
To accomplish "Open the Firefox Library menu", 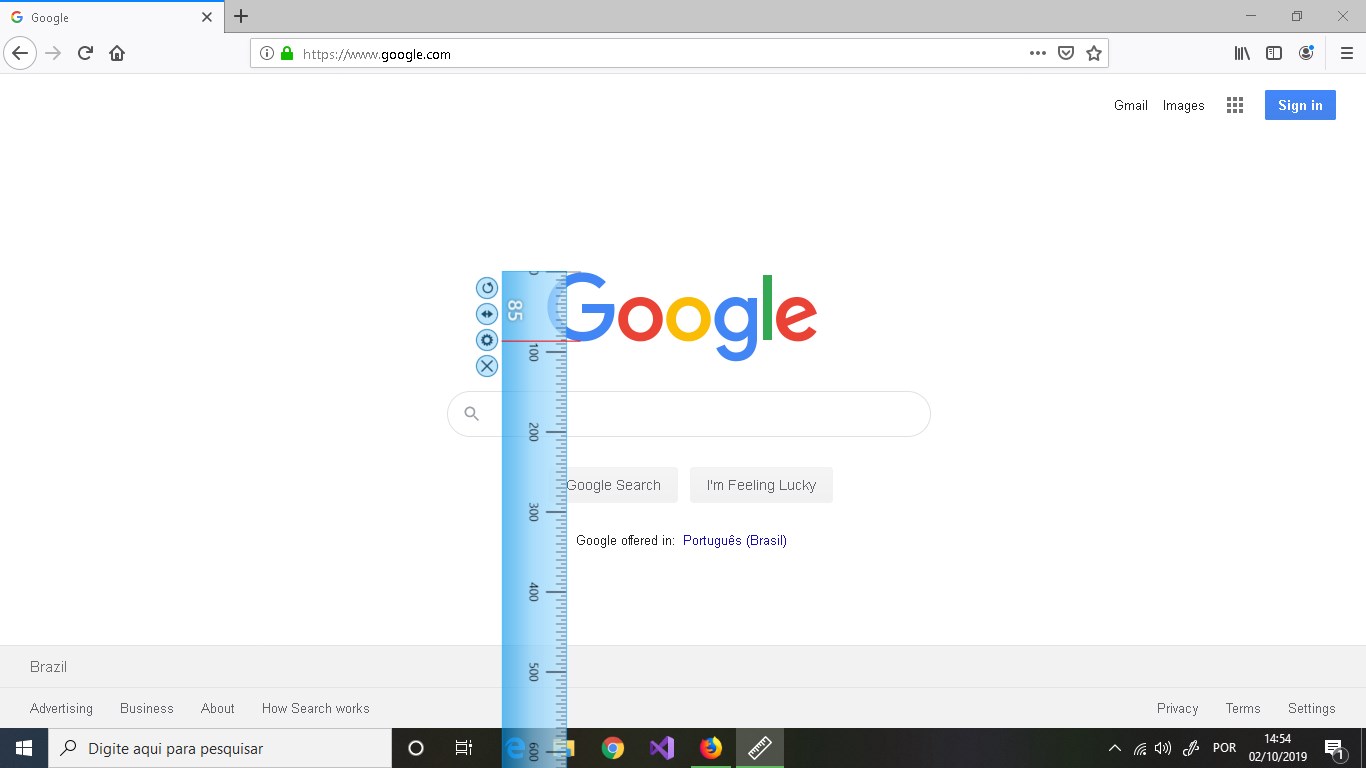I will point(1242,54).
